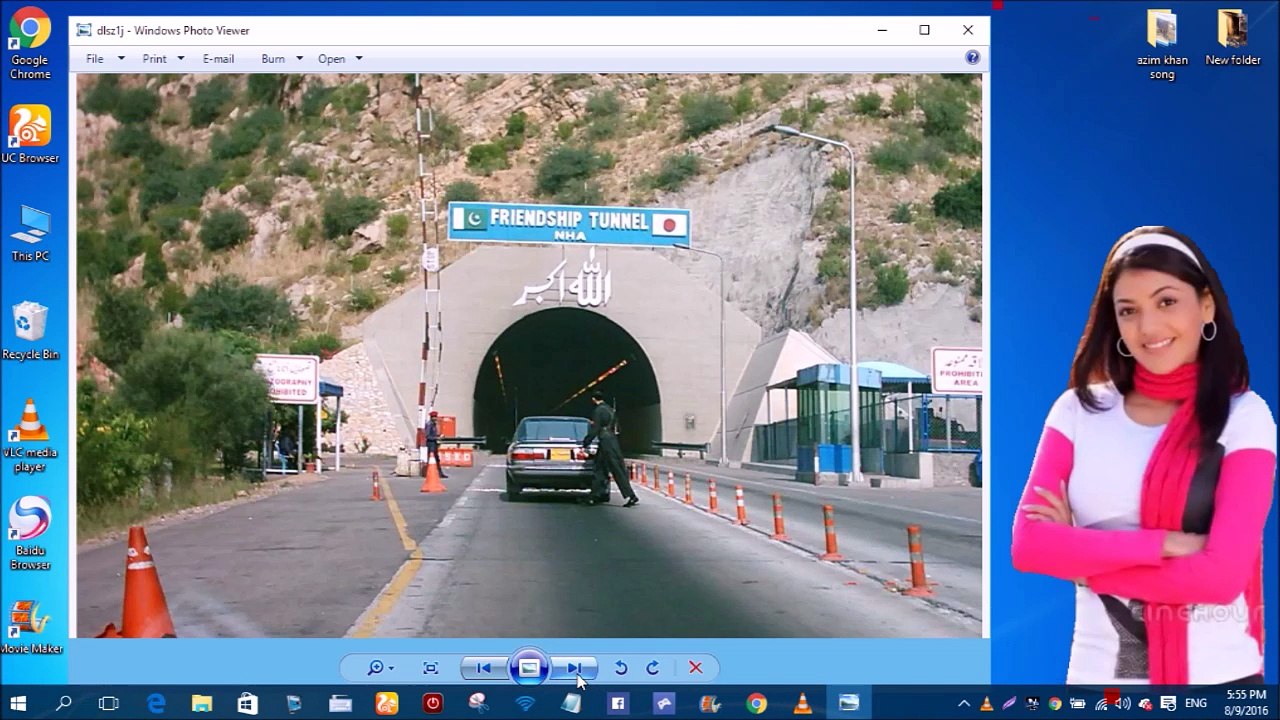Click the active Photo Viewer taskbar button
The image size is (1280, 720).
(x=849, y=703)
